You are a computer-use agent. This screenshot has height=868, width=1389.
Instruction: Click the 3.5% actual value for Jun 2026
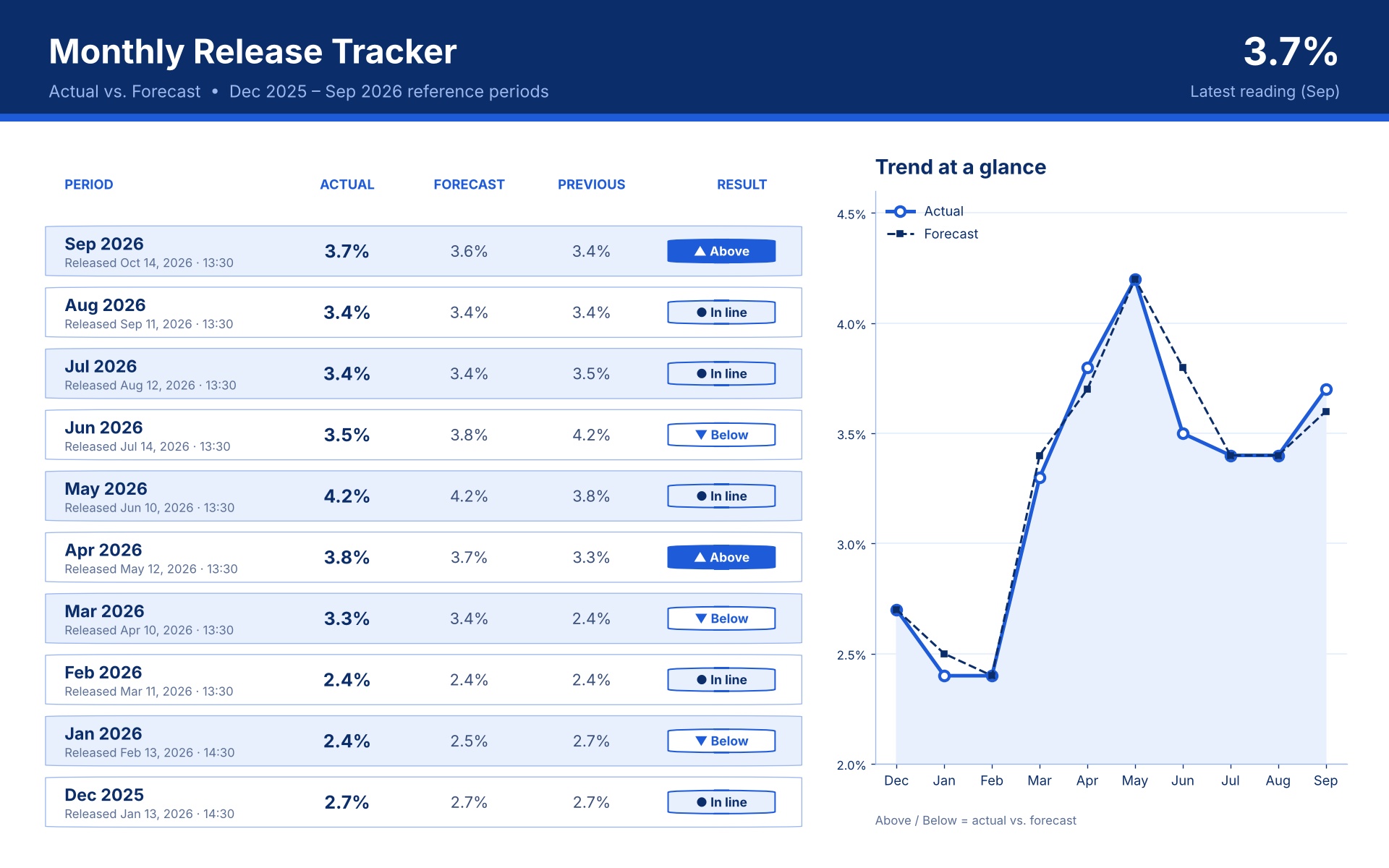tap(347, 435)
